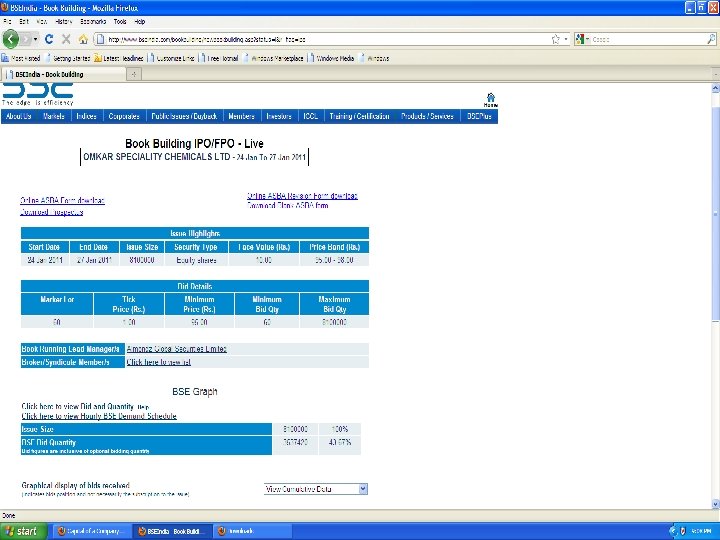Click the Windows Start button
The image size is (720, 540).
click(x=24, y=531)
